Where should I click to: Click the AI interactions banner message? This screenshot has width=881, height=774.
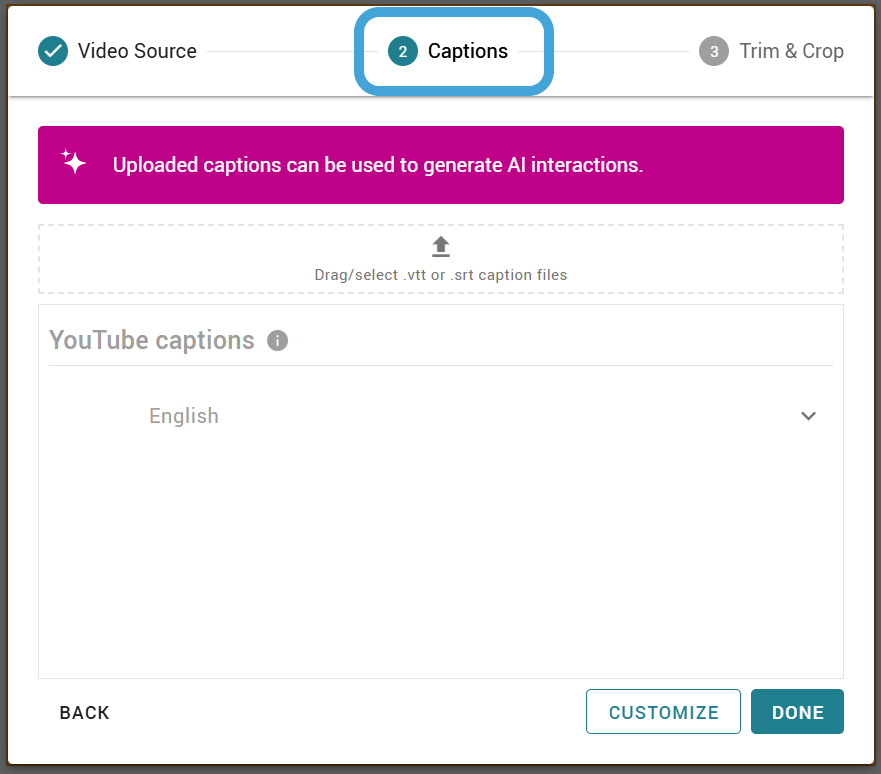coord(378,165)
